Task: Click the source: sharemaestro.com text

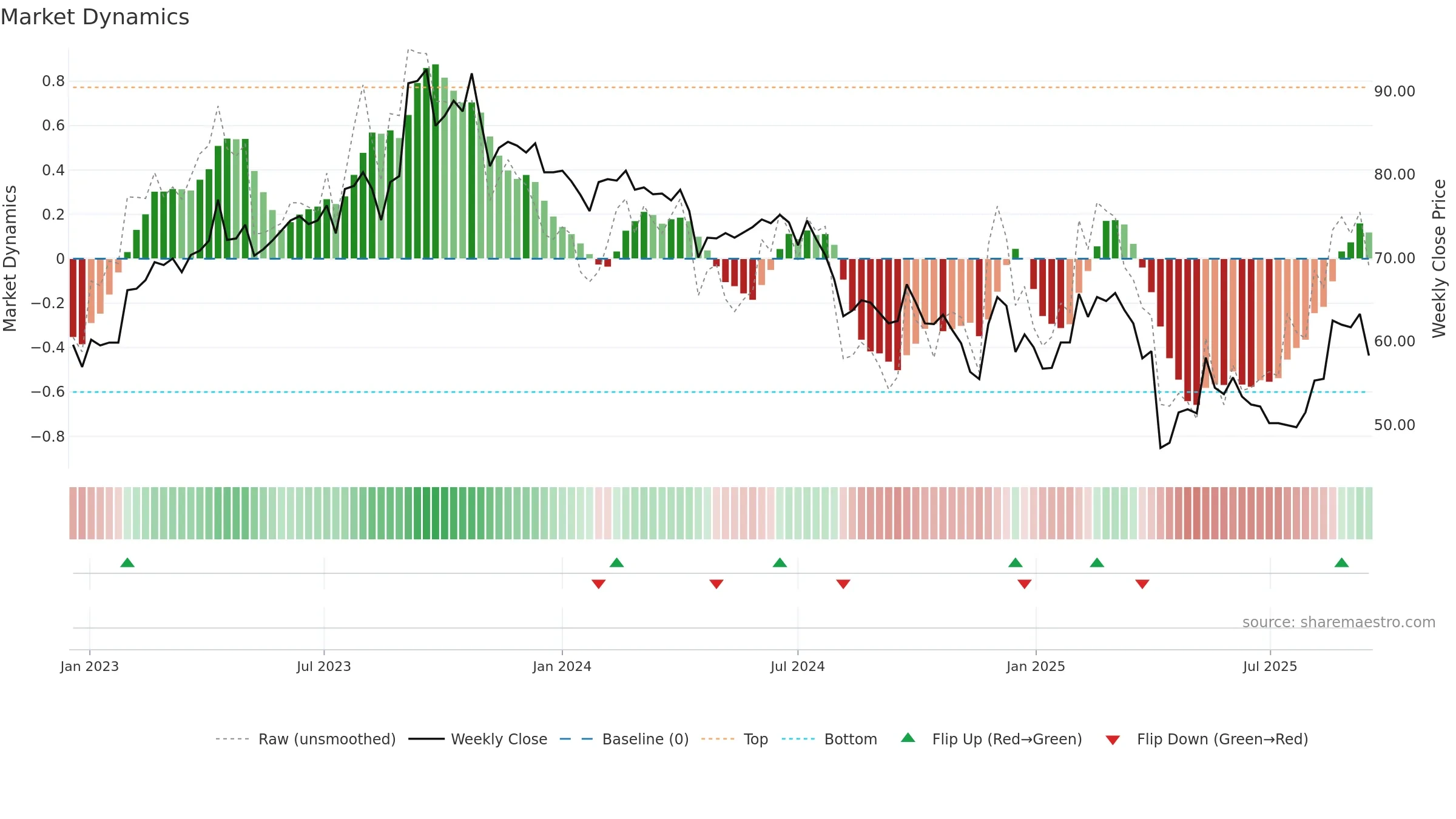Action: 1339,622
